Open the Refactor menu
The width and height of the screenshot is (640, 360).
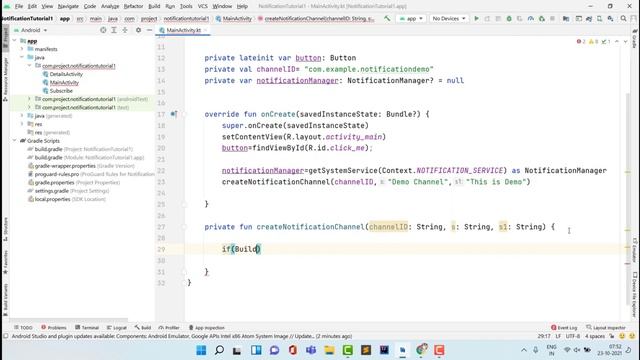click(x=133, y=6)
